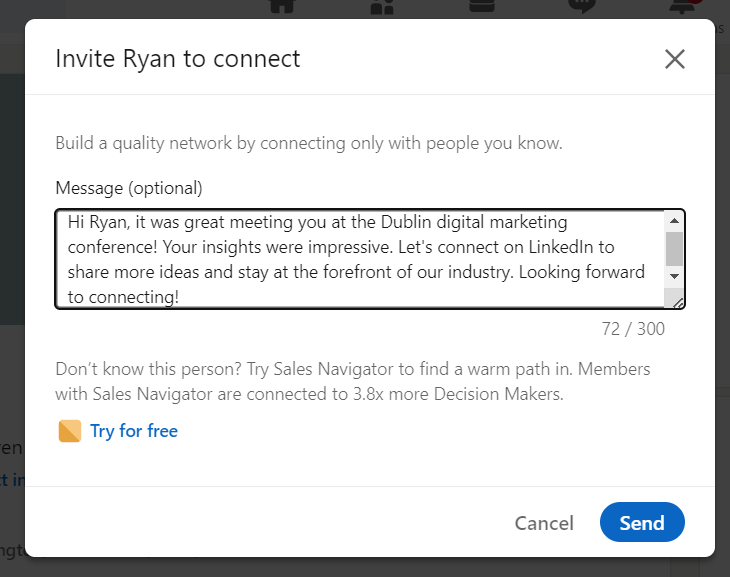Click the message box scroll down arrow
This screenshot has width=730, height=577.
pyautogui.click(x=674, y=276)
